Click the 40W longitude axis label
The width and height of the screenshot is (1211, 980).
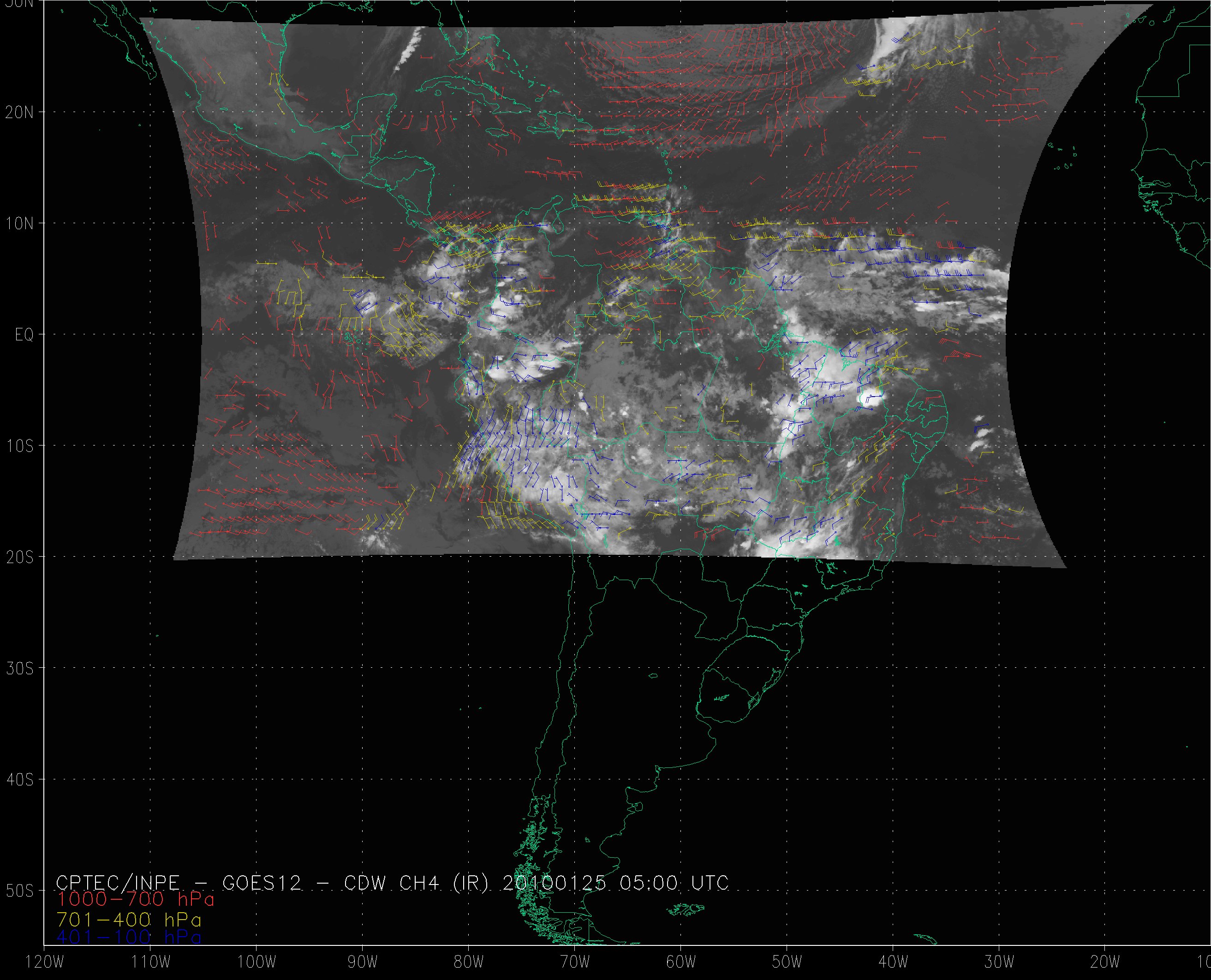[893, 962]
